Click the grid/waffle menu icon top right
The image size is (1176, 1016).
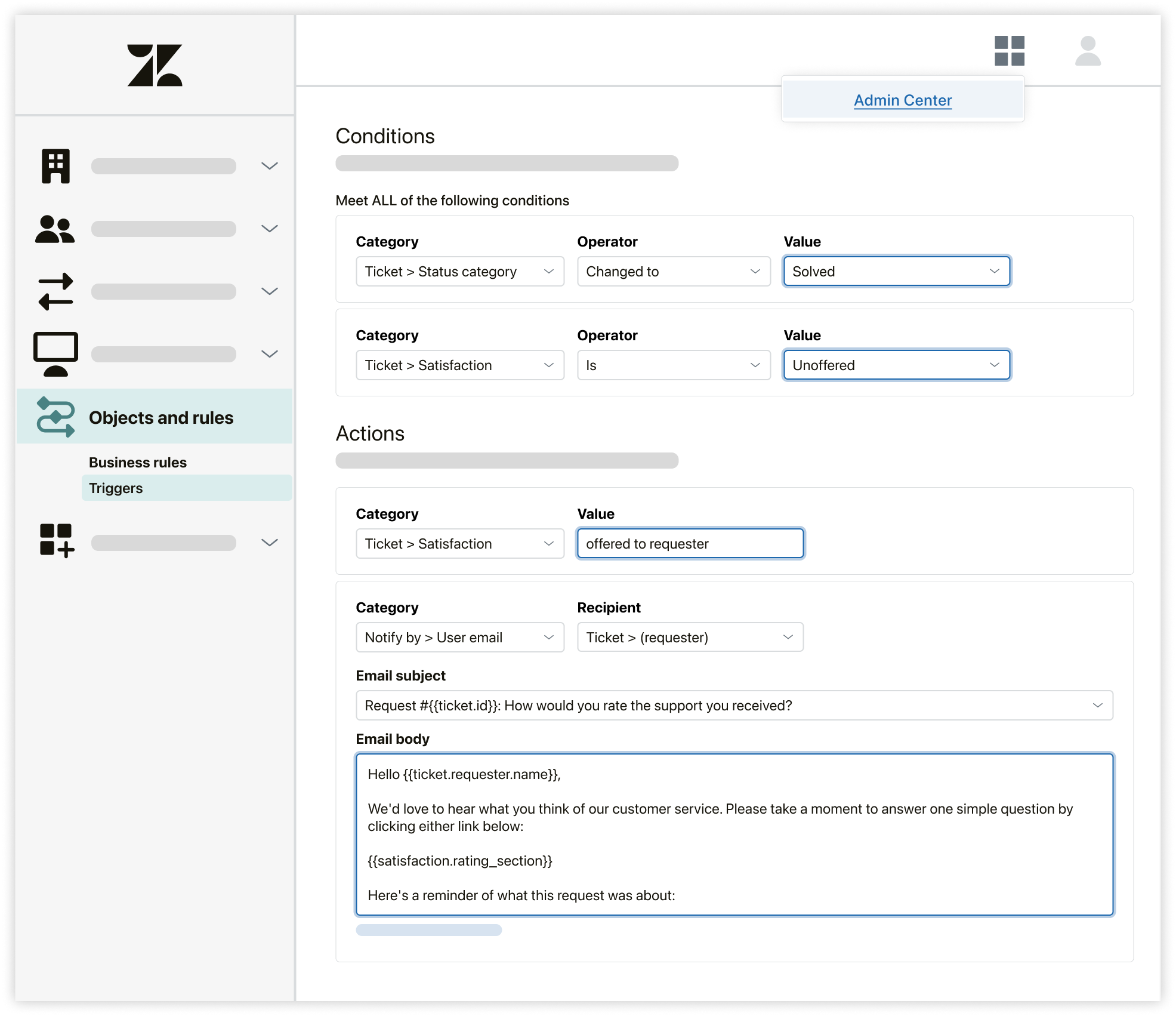pos(1008,51)
